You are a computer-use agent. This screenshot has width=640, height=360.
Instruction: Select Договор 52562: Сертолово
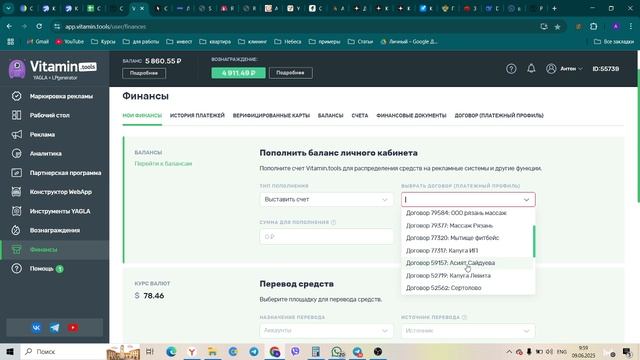point(468,288)
